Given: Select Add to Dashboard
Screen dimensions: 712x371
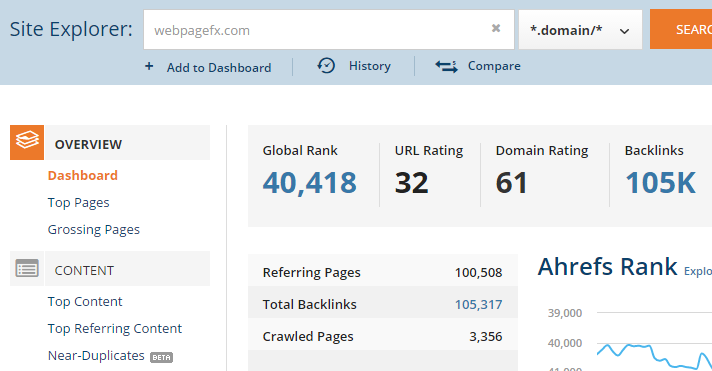Looking at the screenshot, I should pyautogui.click(x=218, y=68).
